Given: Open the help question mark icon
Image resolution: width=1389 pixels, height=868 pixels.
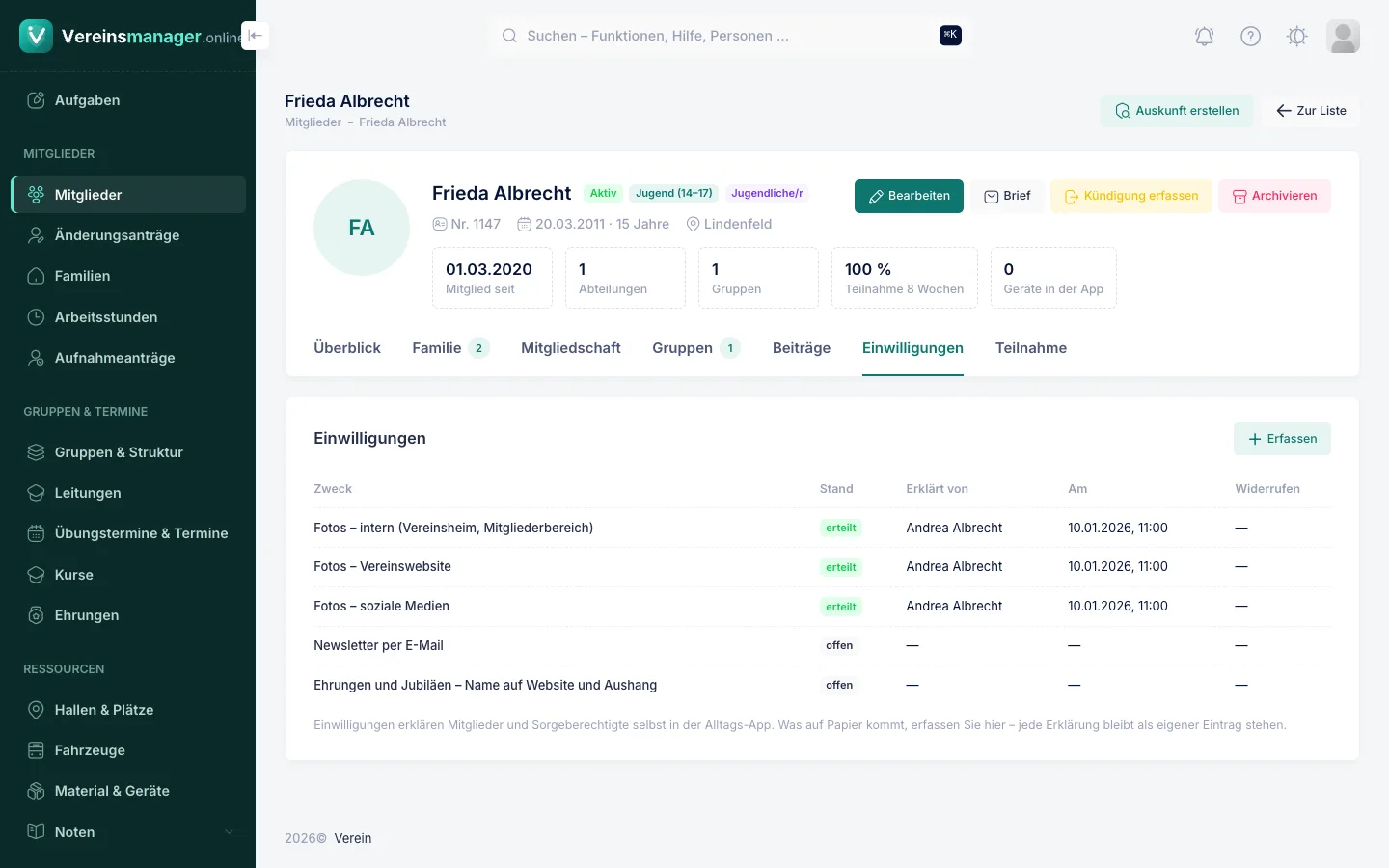Looking at the screenshot, I should [x=1250, y=37].
